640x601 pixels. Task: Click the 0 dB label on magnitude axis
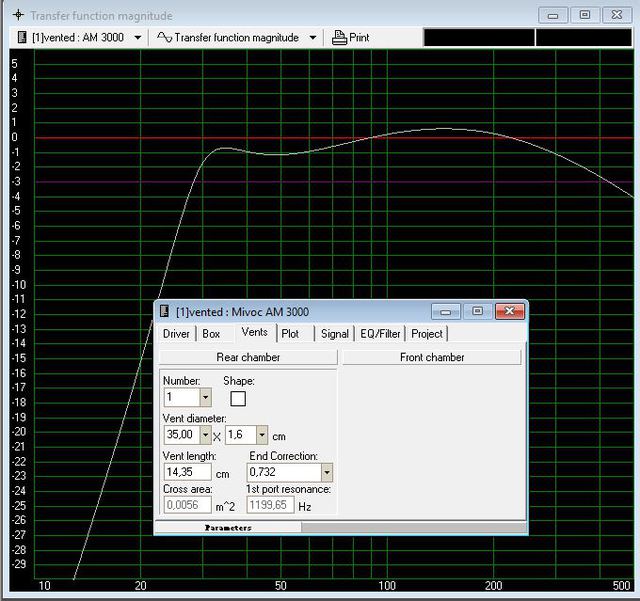click(x=15, y=137)
